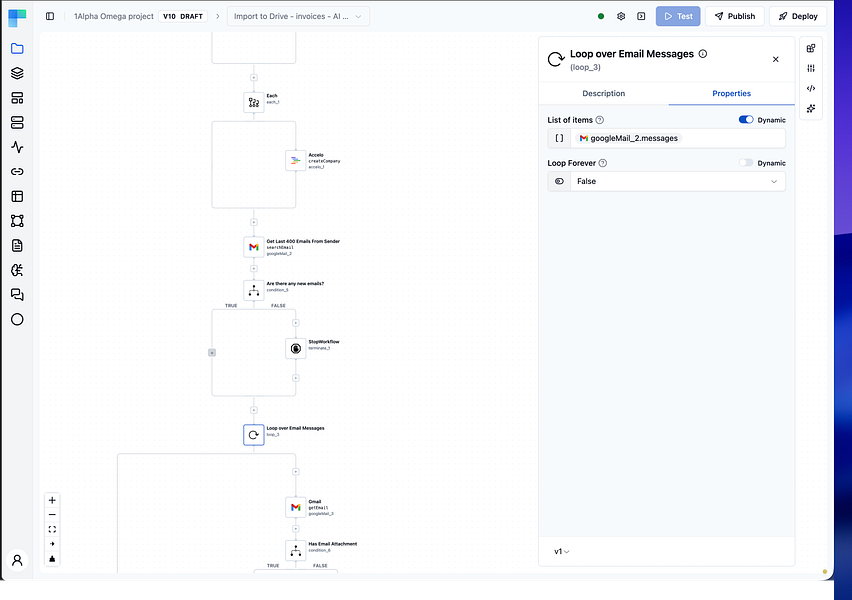
Task: Click the array brackets icon in List field
Action: [x=559, y=139]
